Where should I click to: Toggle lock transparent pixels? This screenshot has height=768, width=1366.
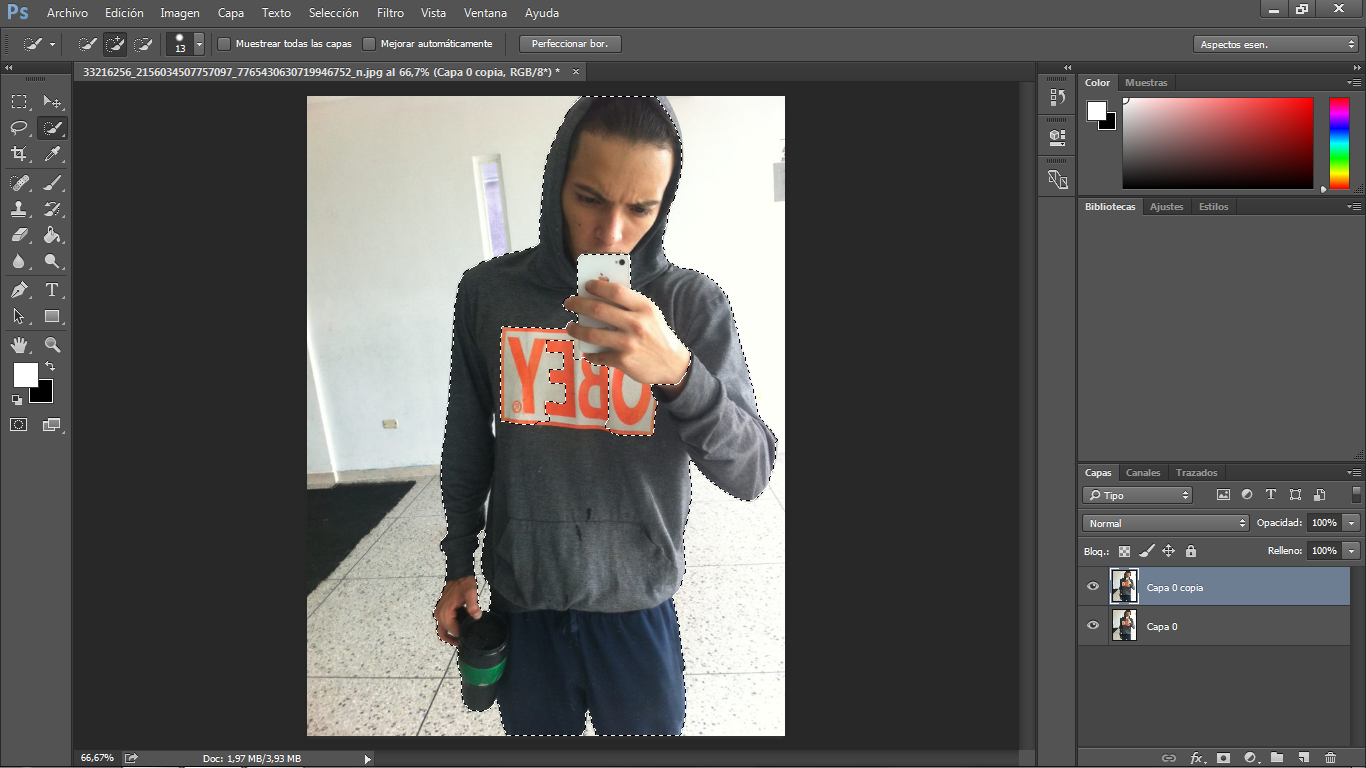tap(1124, 551)
